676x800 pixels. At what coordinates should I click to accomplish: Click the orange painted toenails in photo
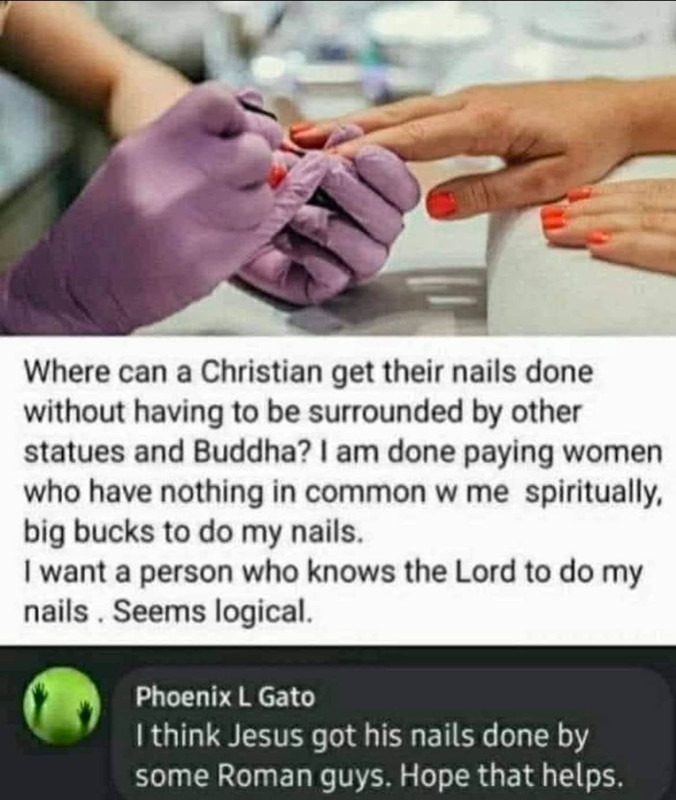click(572, 218)
